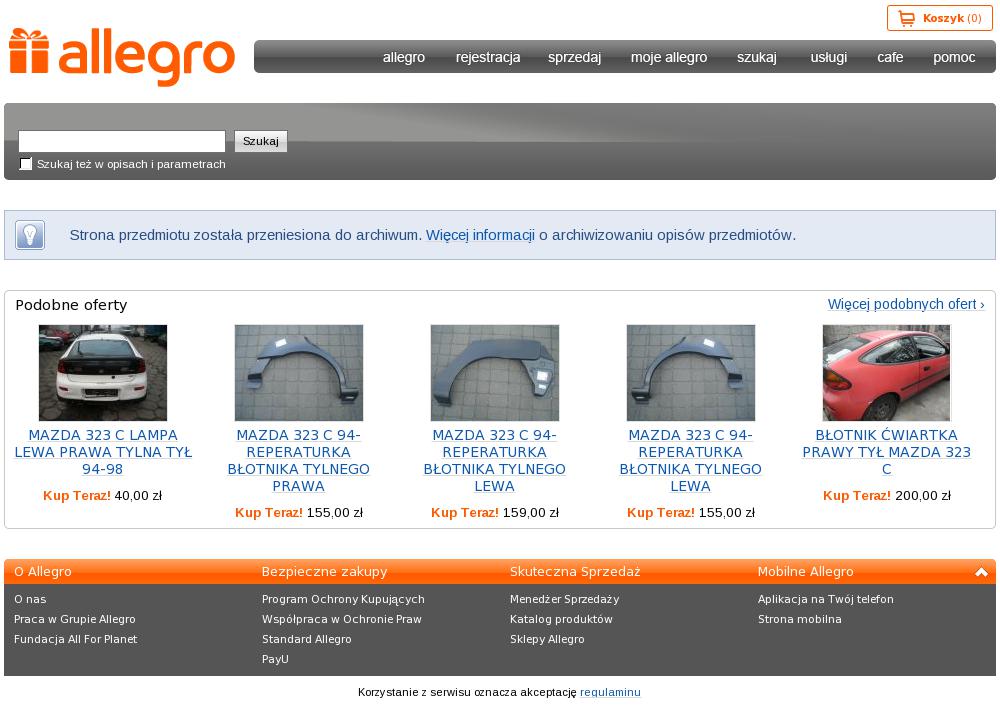Click the Bezpieczne zakupy footer heading
The height and width of the screenshot is (712, 1000).
325,572
